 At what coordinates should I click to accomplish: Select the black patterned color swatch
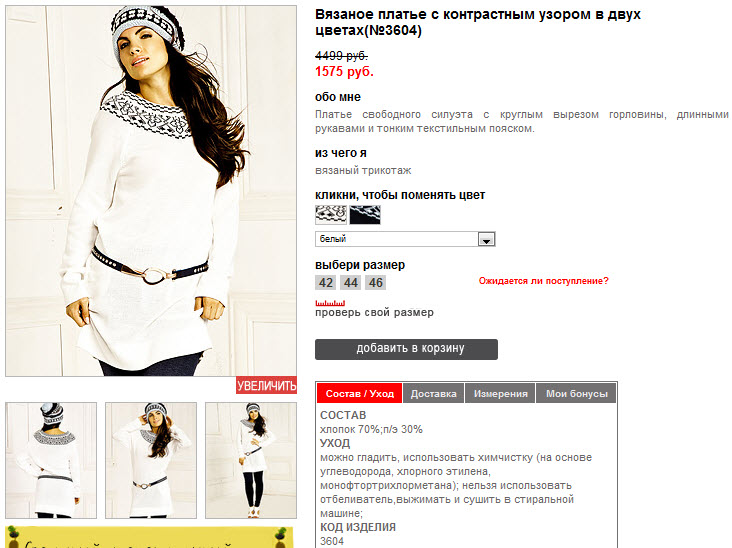click(365, 215)
